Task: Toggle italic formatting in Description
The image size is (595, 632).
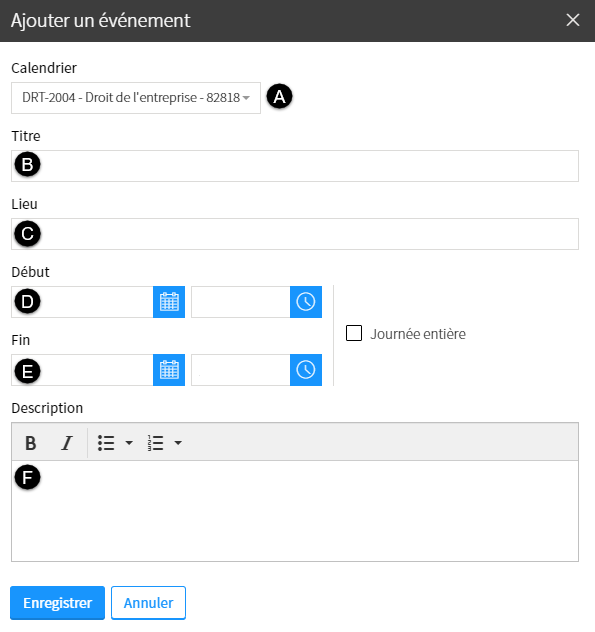Action: (x=67, y=443)
